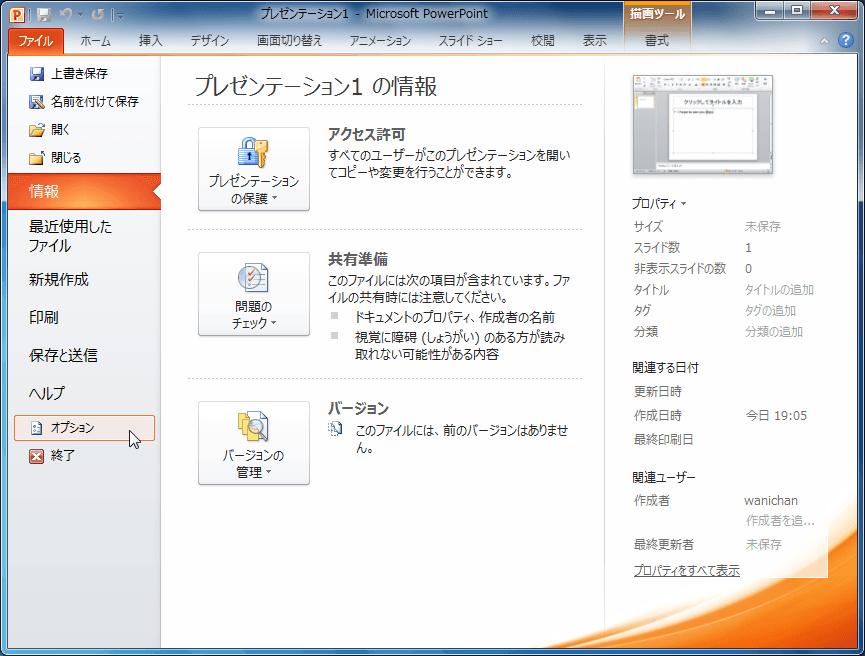Click ドキュメントのプロパティ、作成者の名前 list item

pyautogui.click(x=455, y=317)
